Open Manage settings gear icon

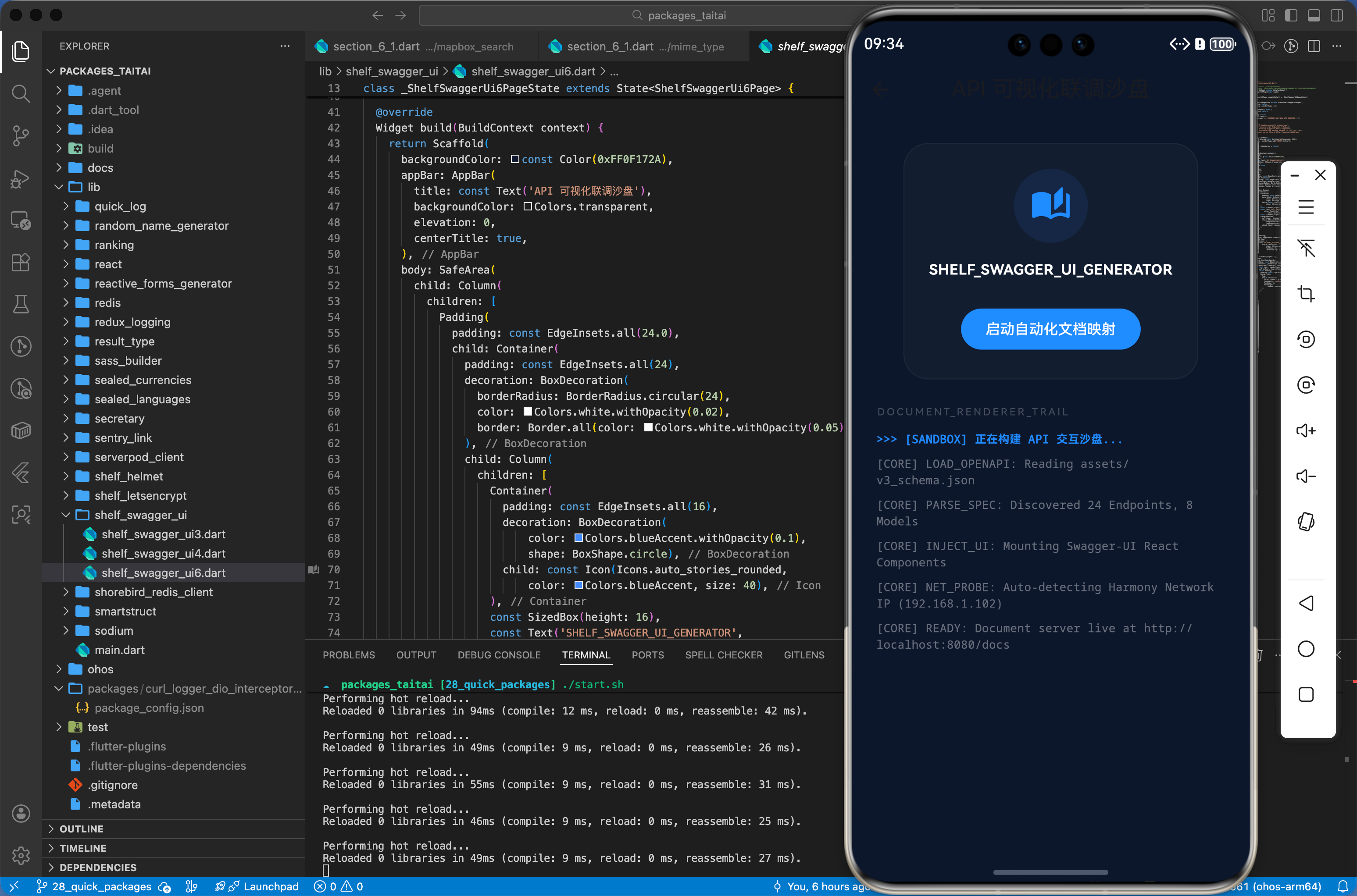coord(21,855)
